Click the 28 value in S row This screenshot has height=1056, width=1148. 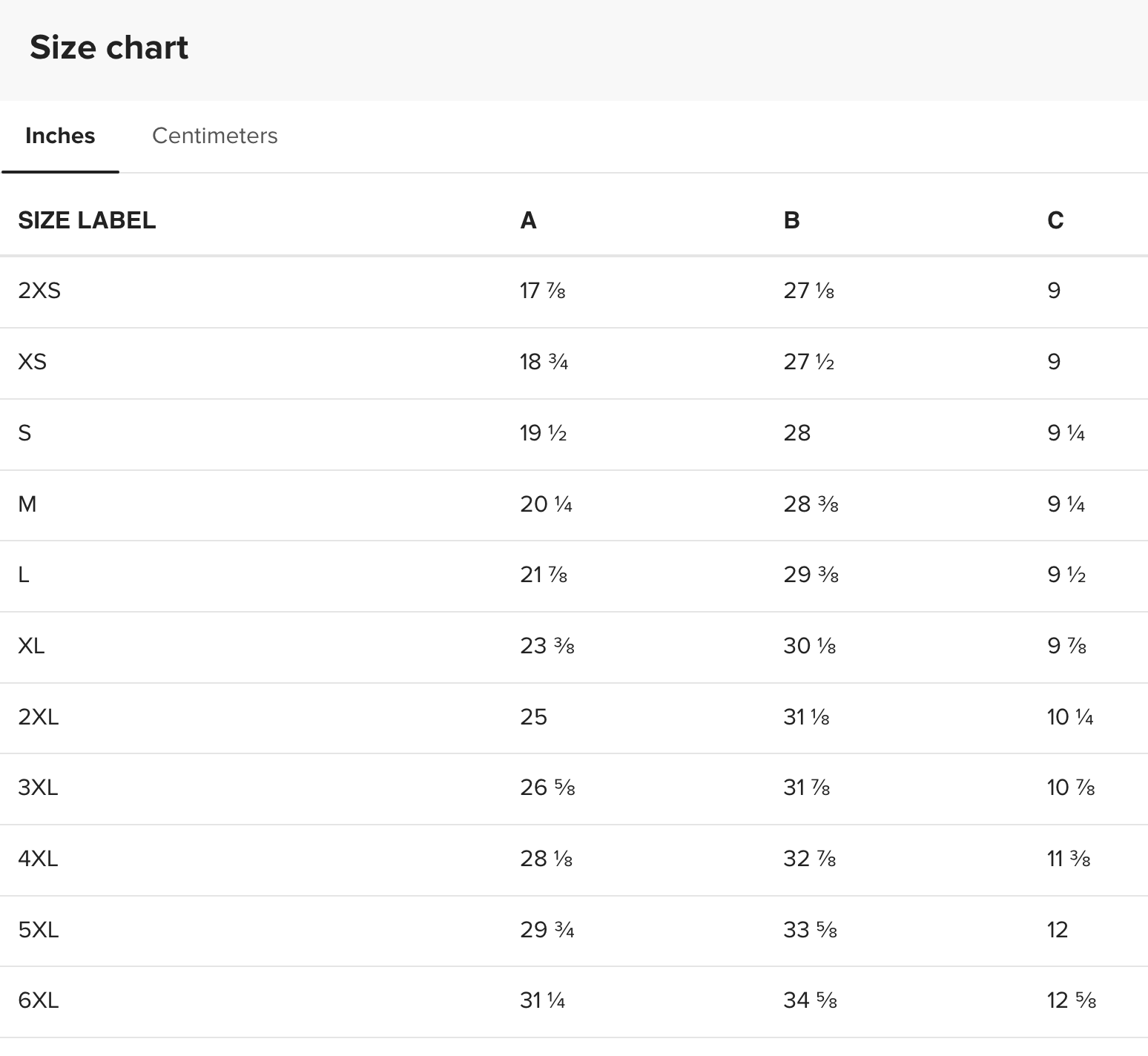point(796,433)
